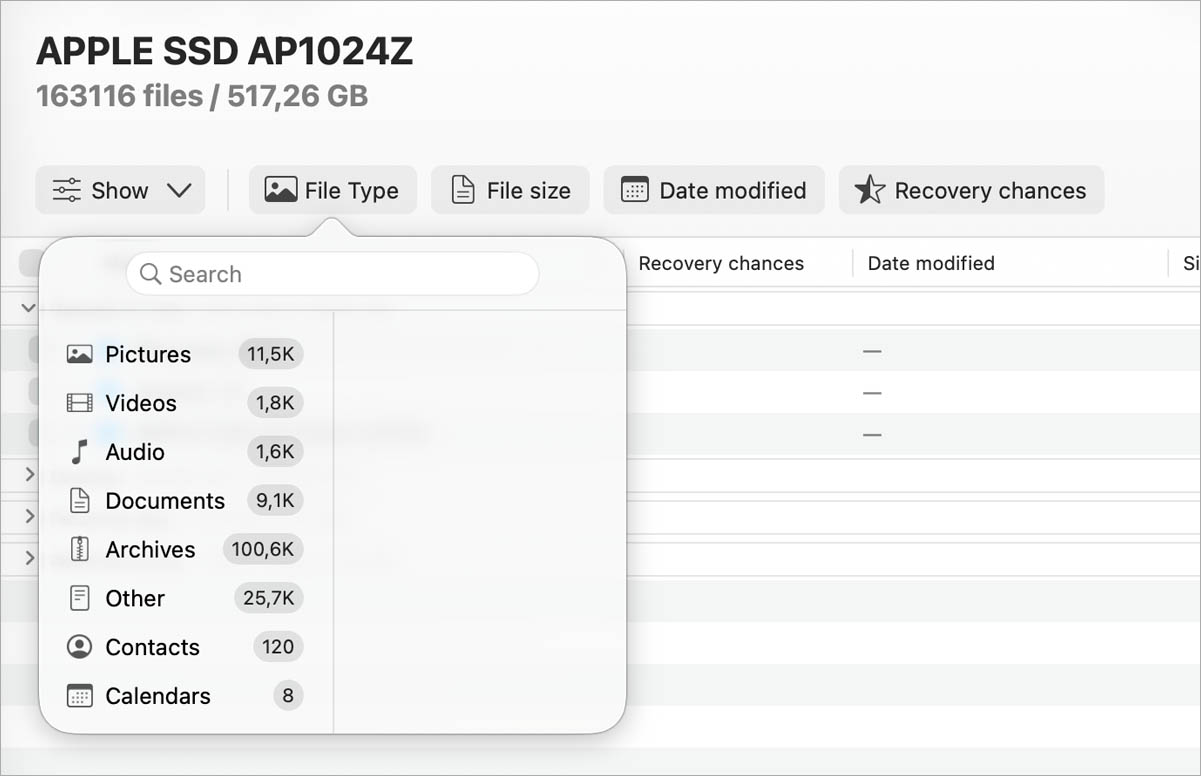The height and width of the screenshot is (776, 1201).
Task: Toggle the Date modified filter
Action: coord(713,190)
